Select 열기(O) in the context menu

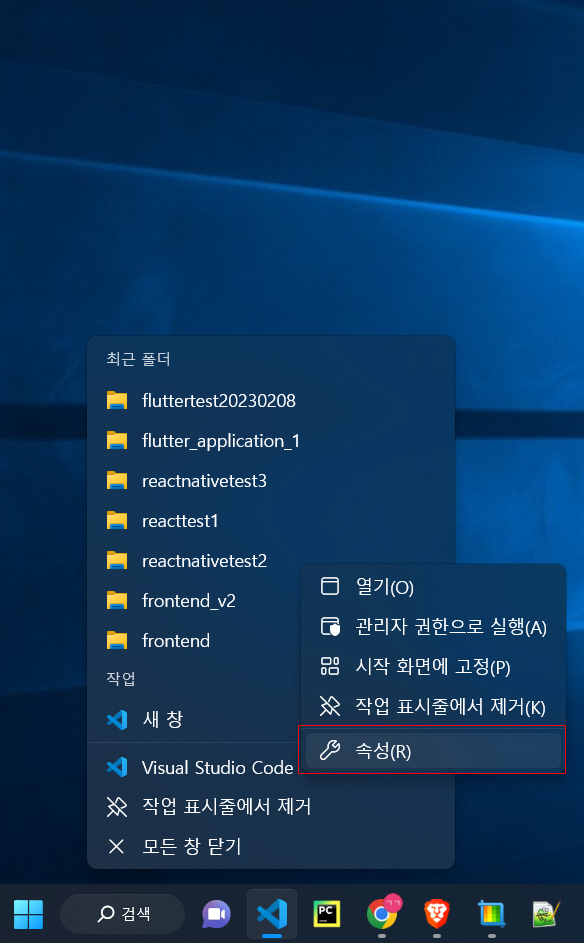(433, 586)
